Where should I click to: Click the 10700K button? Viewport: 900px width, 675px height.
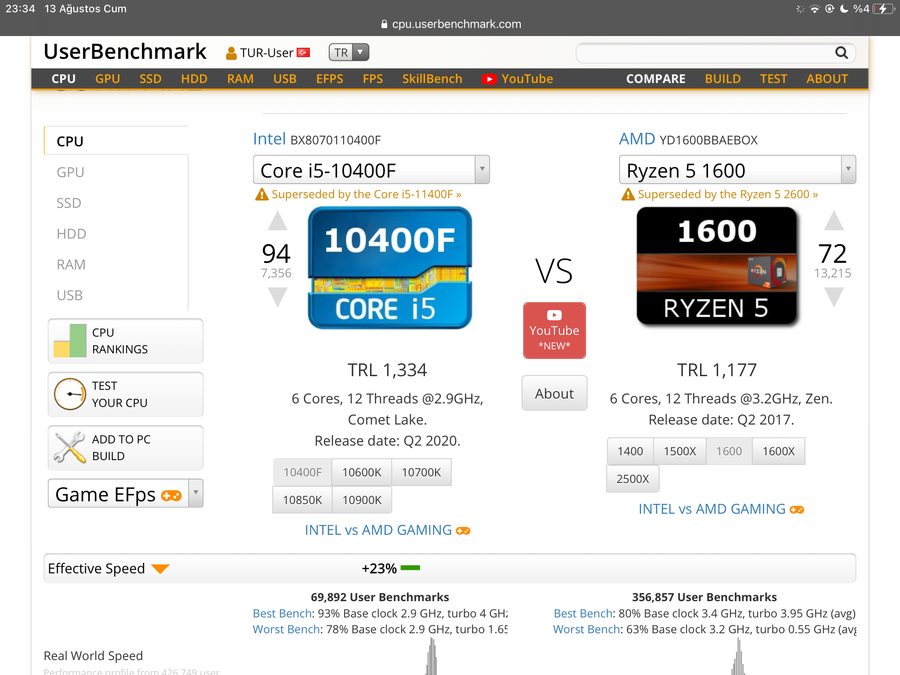click(x=421, y=472)
